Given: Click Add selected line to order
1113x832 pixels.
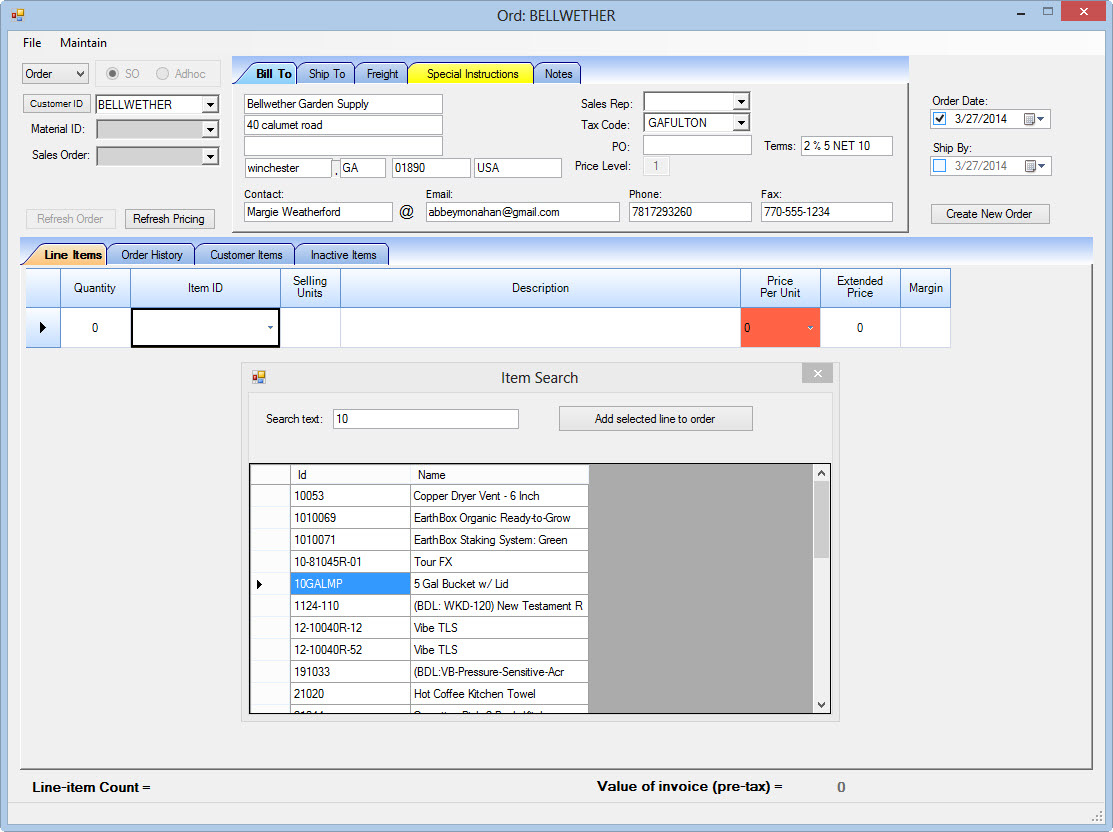Looking at the screenshot, I should pos(655,419).
